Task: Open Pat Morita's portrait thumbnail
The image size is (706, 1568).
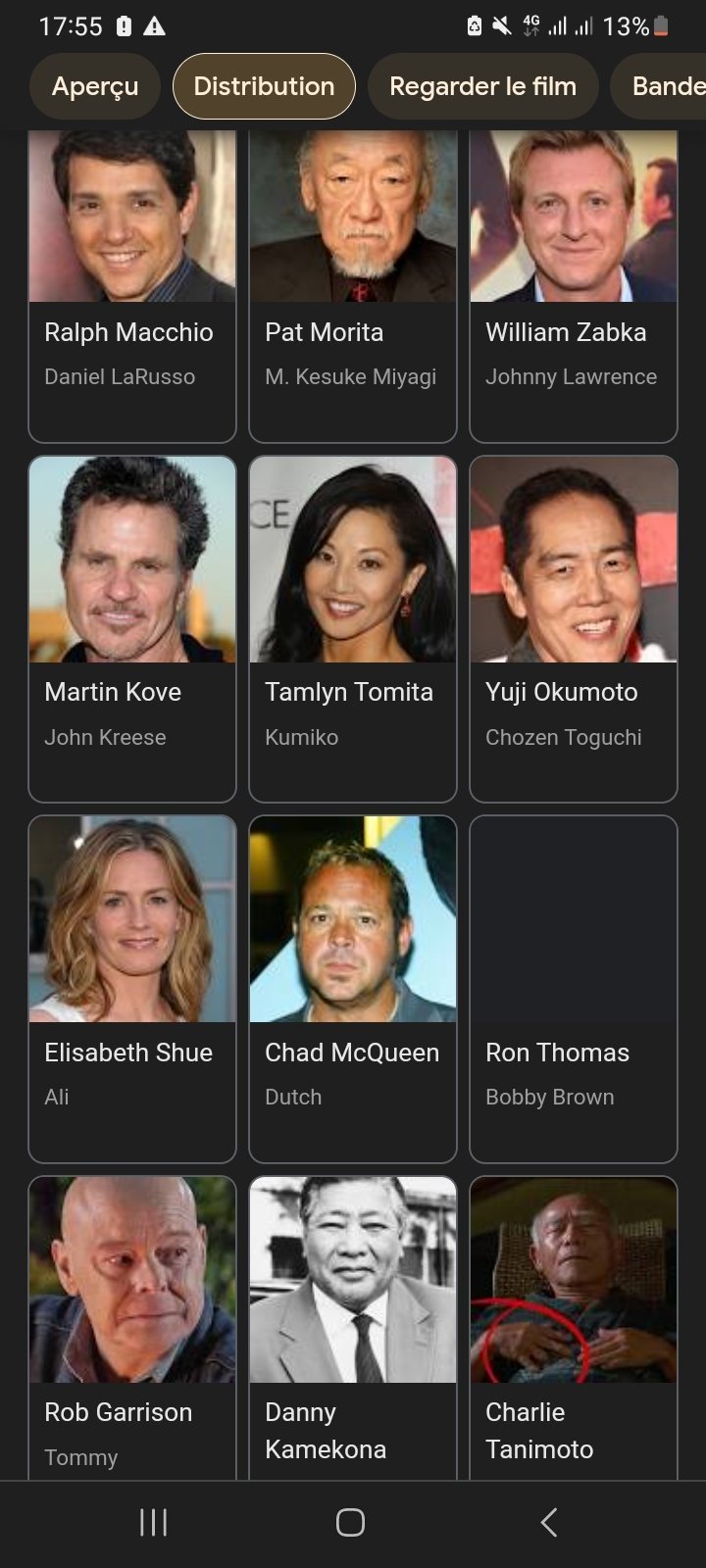Action: point(353,216)
